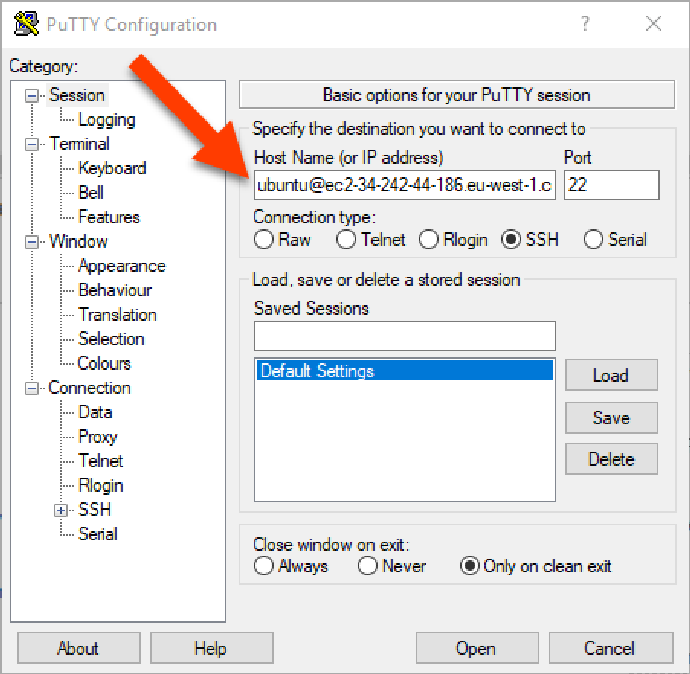This screenshot has height=674, width=690.
Task: Open the Logging settings category
Action: pos(106,120)
